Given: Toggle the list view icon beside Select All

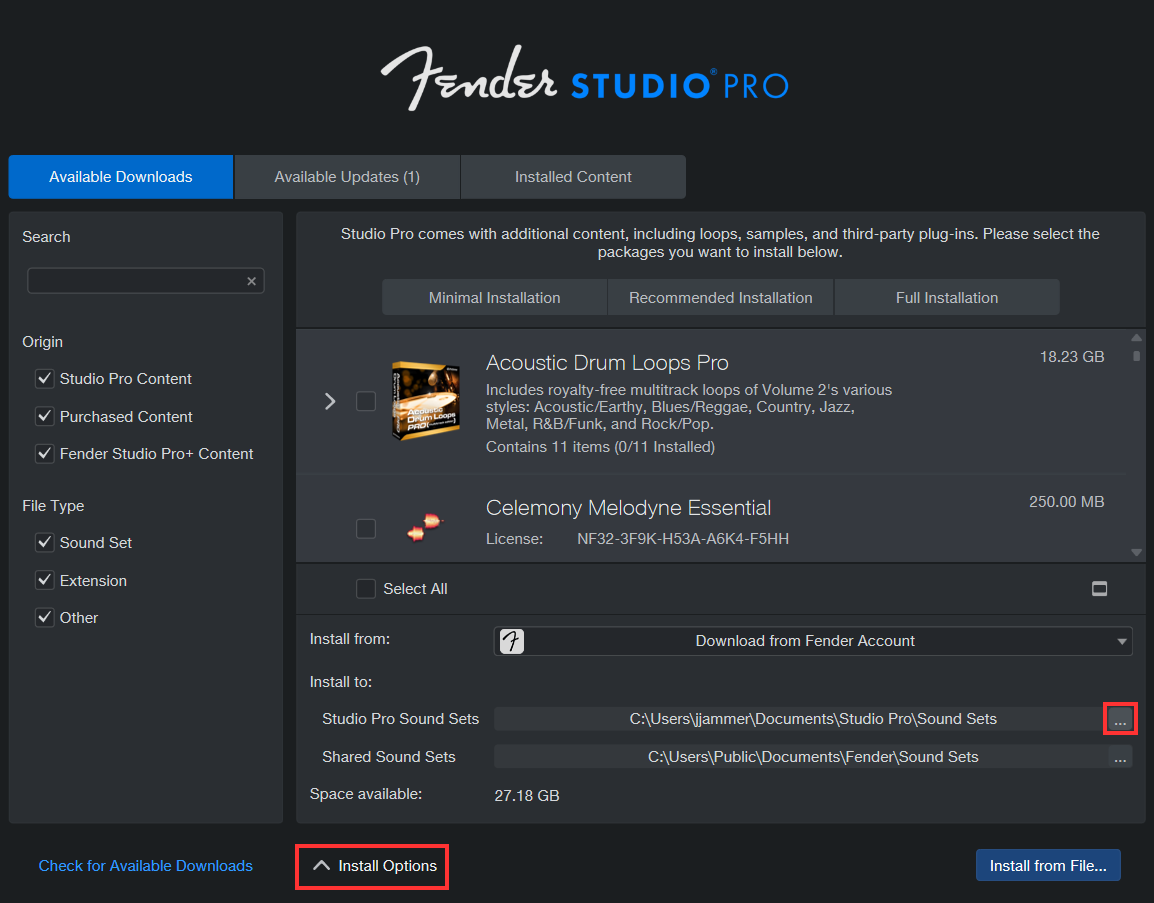Looking at the screenshot, I should (x=1099, y=589).
